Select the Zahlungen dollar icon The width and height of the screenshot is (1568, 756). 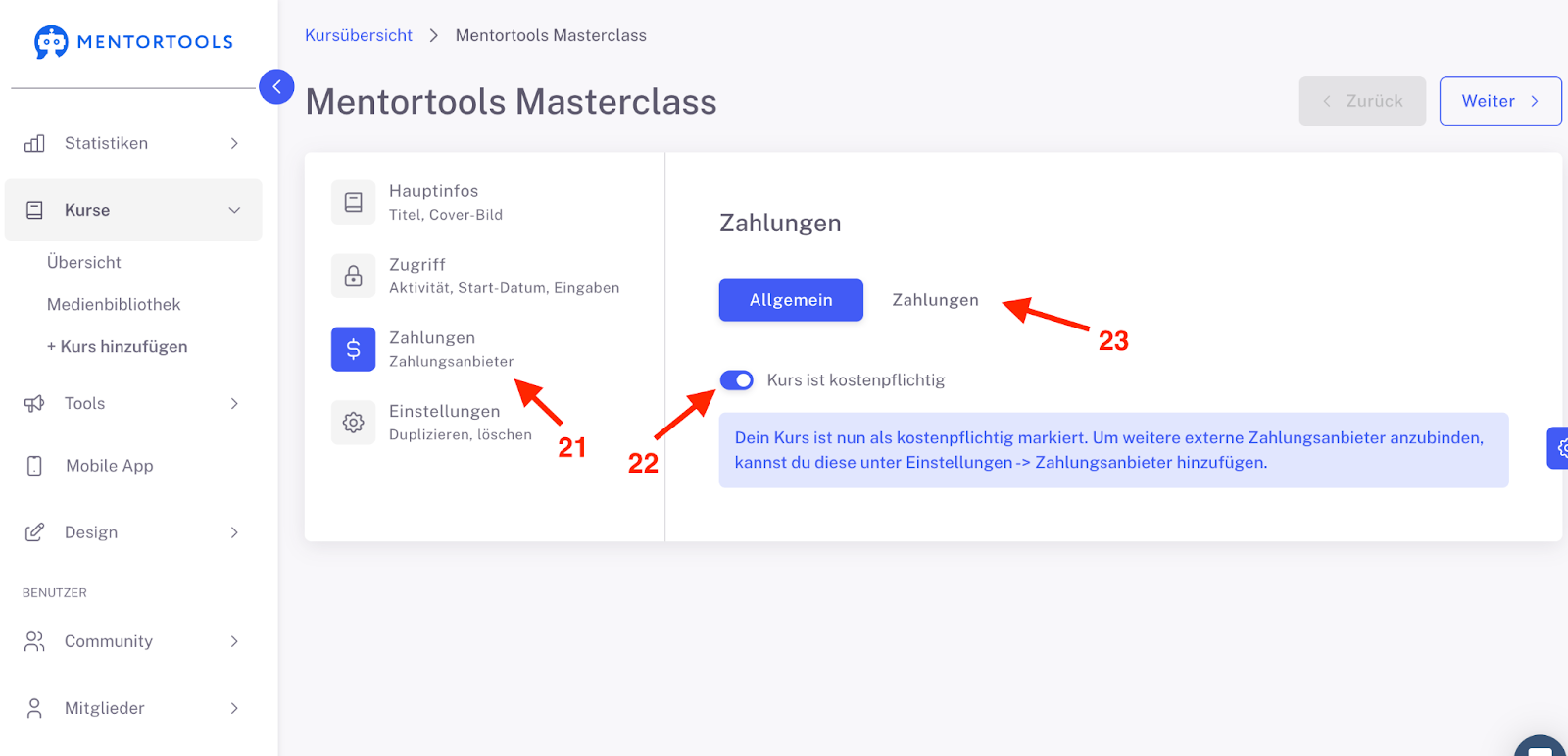click(x=353, y=349)
